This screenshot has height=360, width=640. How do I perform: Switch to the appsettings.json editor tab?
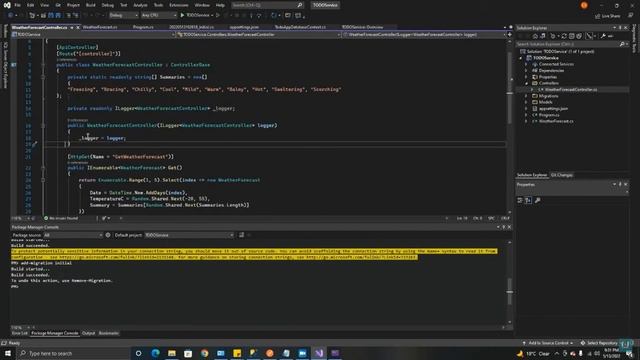(244, 27)
